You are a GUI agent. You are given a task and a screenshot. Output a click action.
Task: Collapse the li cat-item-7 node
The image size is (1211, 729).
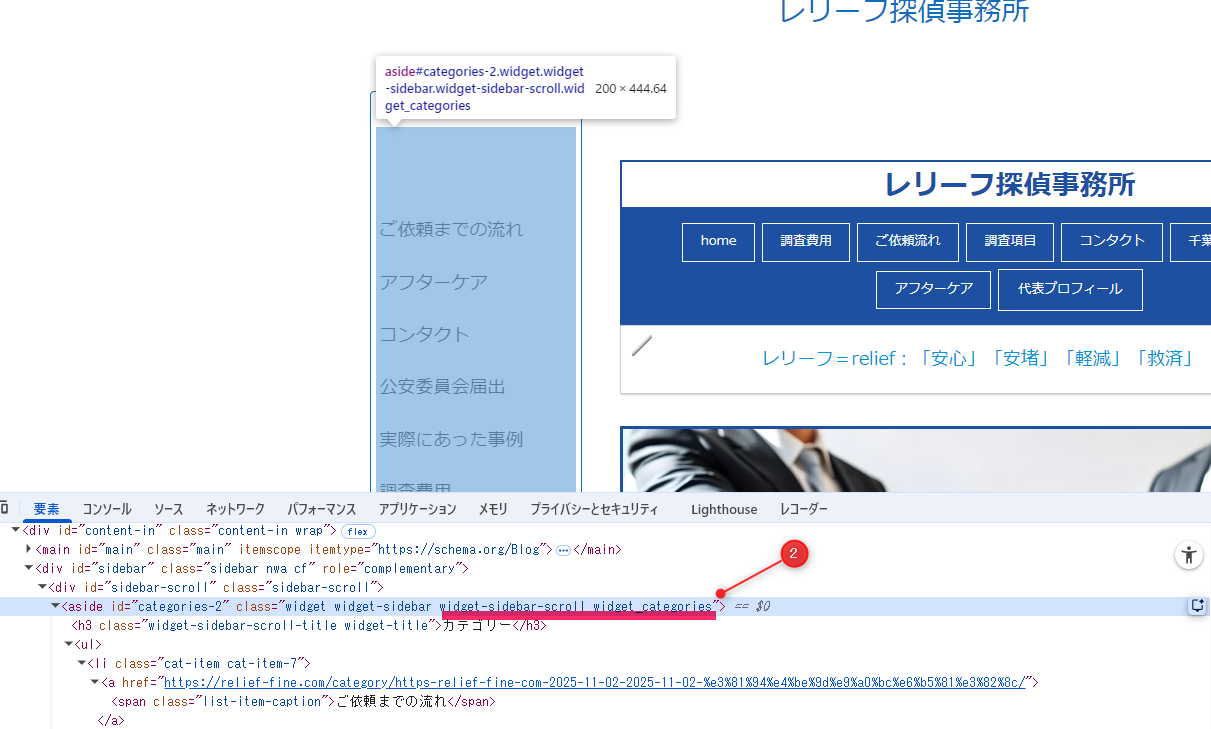pos(81,663)
